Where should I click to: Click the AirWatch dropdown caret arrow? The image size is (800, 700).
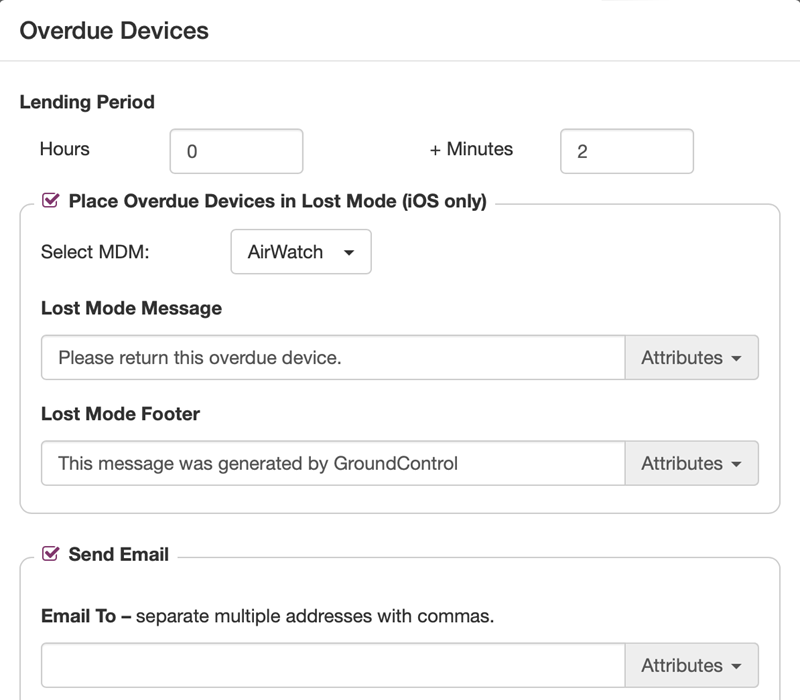coord(349,253)
